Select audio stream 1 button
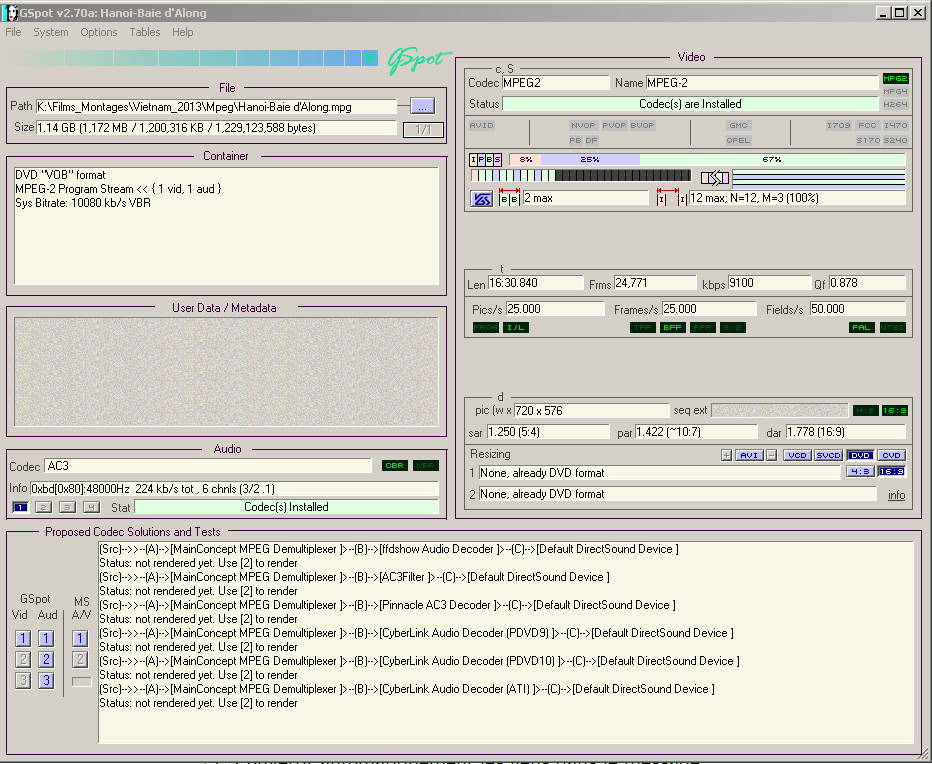Image resolution: width=932 pixels, height=764 pixels. [20, 507]
